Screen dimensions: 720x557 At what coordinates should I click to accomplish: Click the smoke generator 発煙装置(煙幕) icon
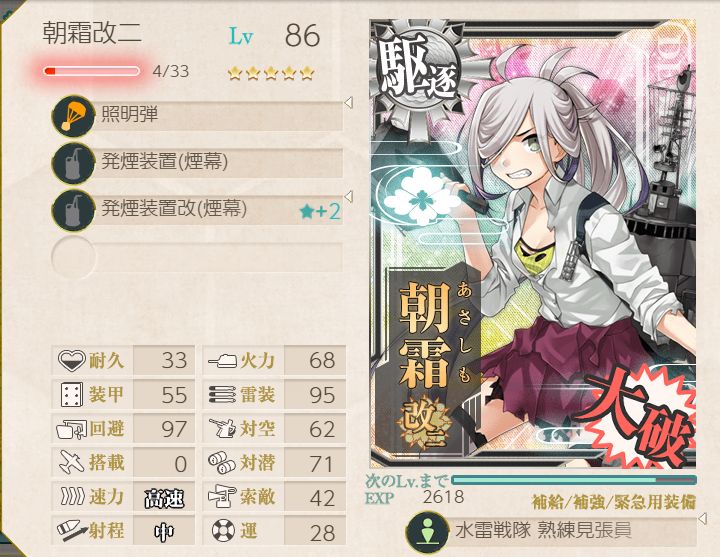pos(73,163)
